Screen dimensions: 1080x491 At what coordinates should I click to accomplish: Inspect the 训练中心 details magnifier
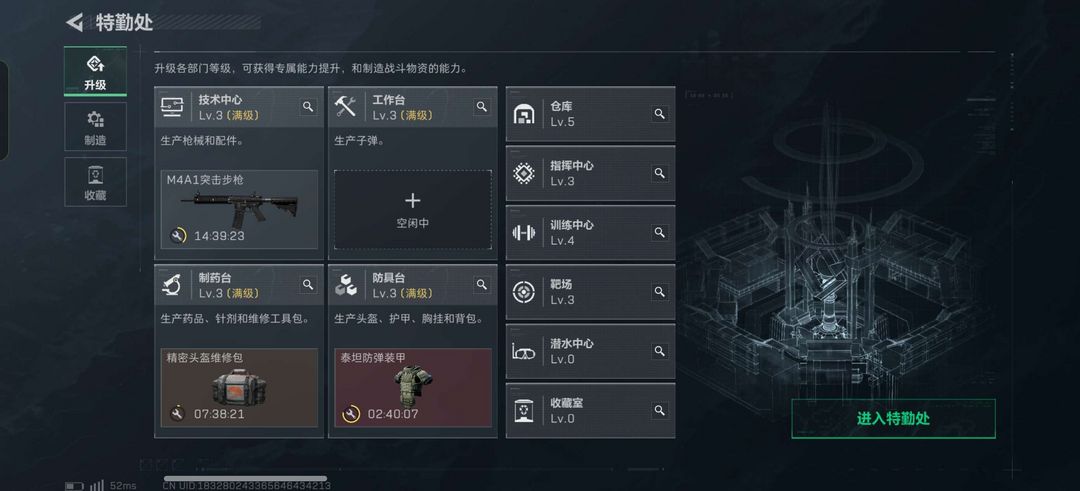point(659,232)
